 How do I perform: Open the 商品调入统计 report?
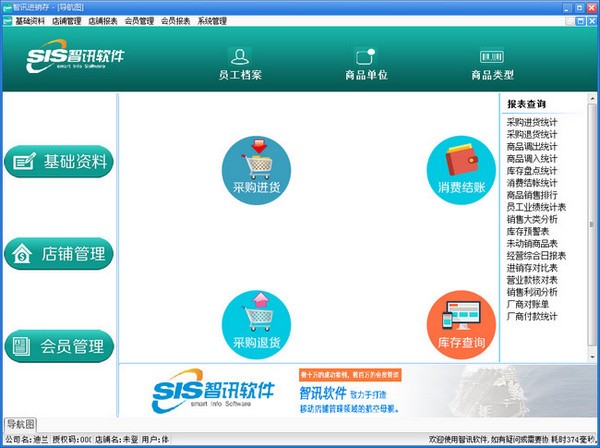click(x=532, y=159)
